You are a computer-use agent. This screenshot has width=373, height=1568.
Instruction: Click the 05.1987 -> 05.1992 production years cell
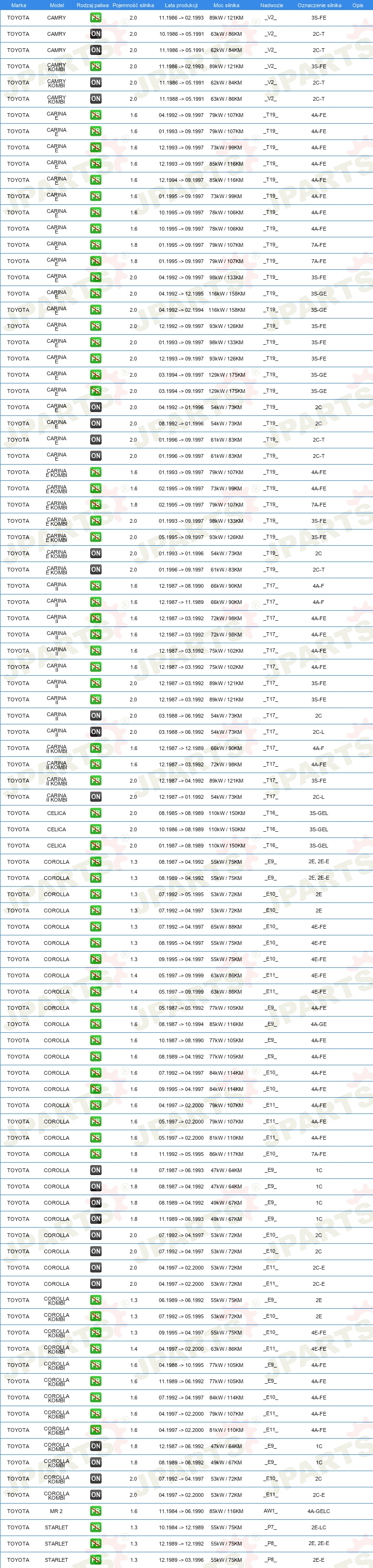point(181,1008)
